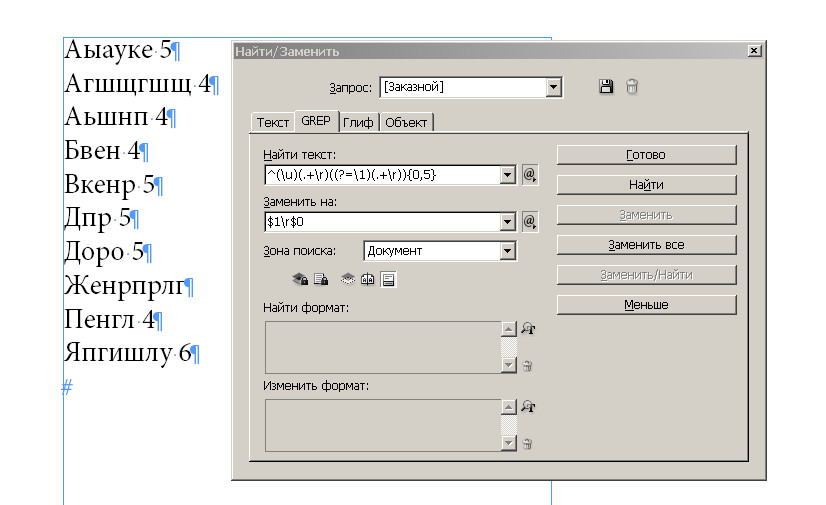Save the current query with the floppy disk icon
Viewport: 826px width, 505px height.
click(606, 86)
